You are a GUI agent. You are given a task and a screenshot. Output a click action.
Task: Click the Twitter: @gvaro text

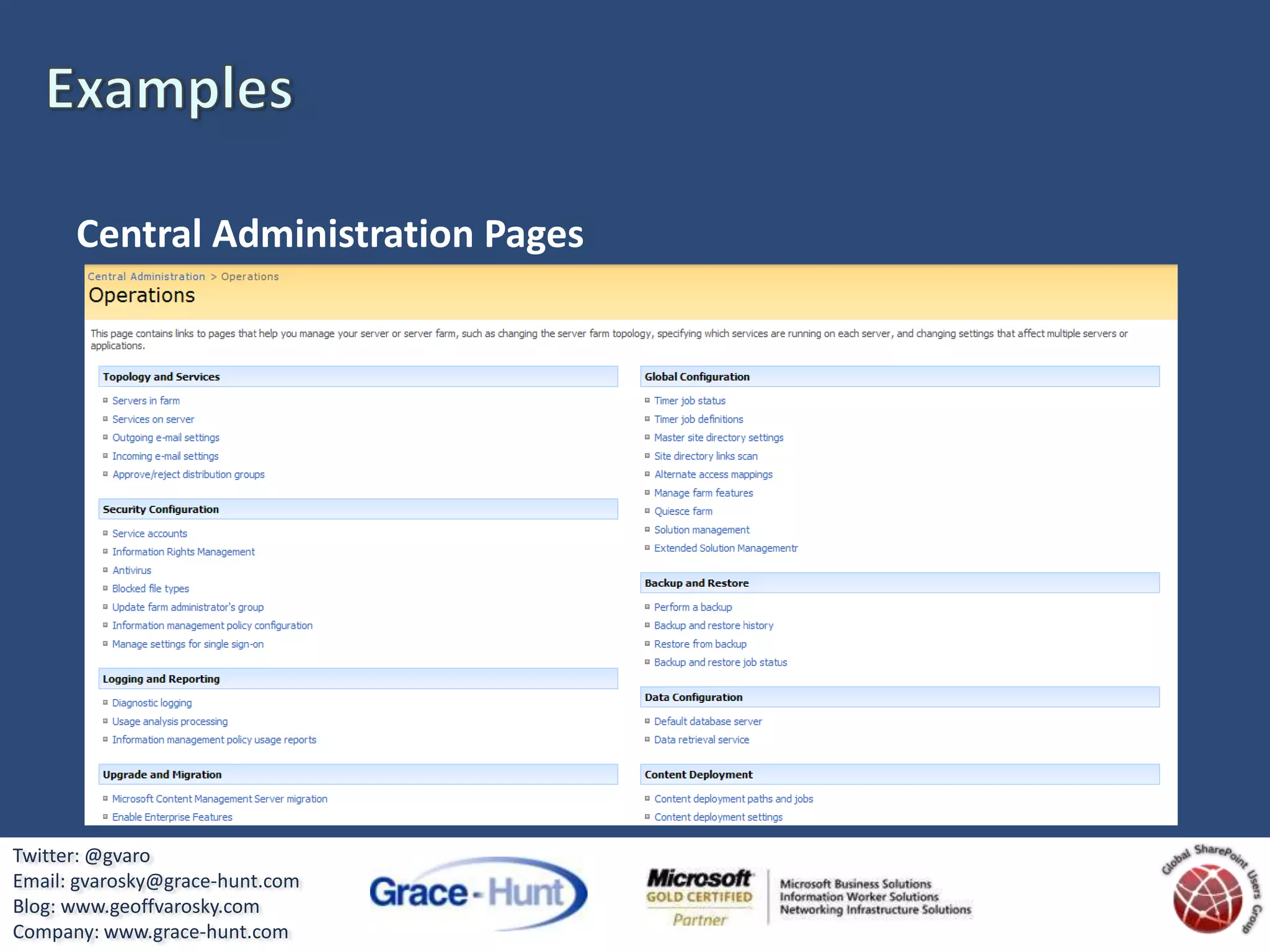(x=81, y=856)
